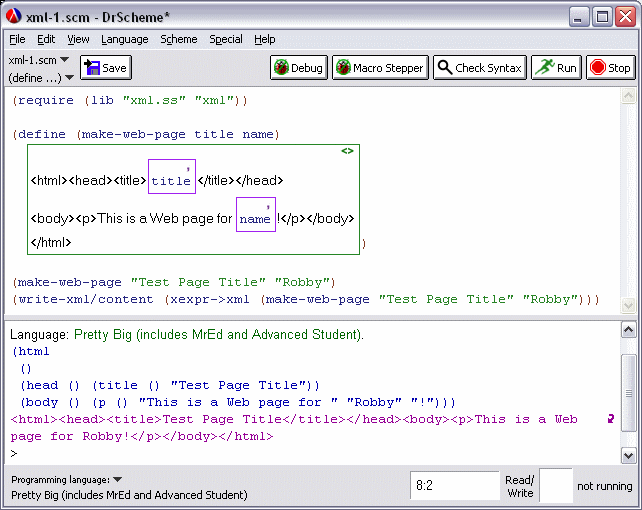This screenshot has height=510, width=642.
Task: Click the 8:2 cursor position field
Action: pyautogui.click(x=455, y=485)
